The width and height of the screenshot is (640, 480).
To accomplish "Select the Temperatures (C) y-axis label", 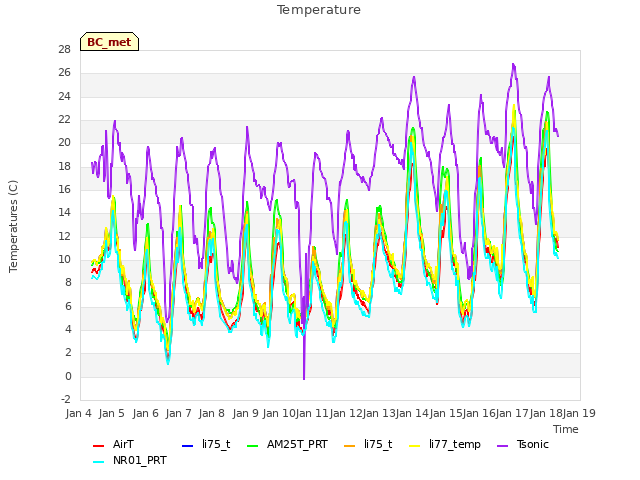I will coord(13,226).
